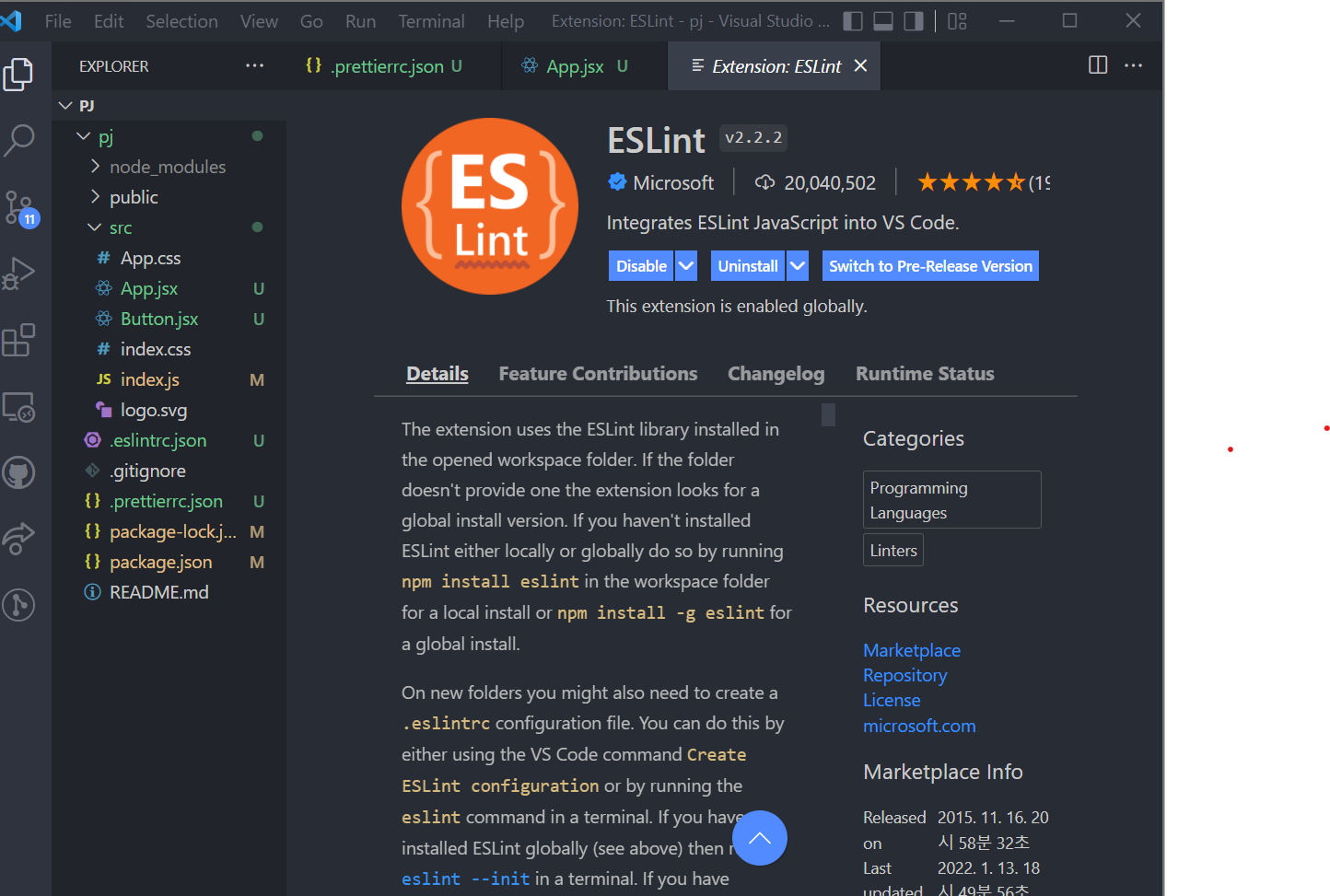This screenshot has height=896, width=1330.
Task: Click the star rating of ESLint
Action: pos(972,182)
